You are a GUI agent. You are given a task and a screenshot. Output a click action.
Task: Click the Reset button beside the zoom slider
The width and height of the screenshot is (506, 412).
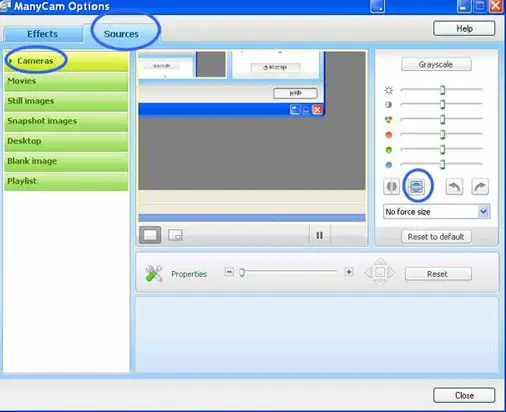pos(438,274)
